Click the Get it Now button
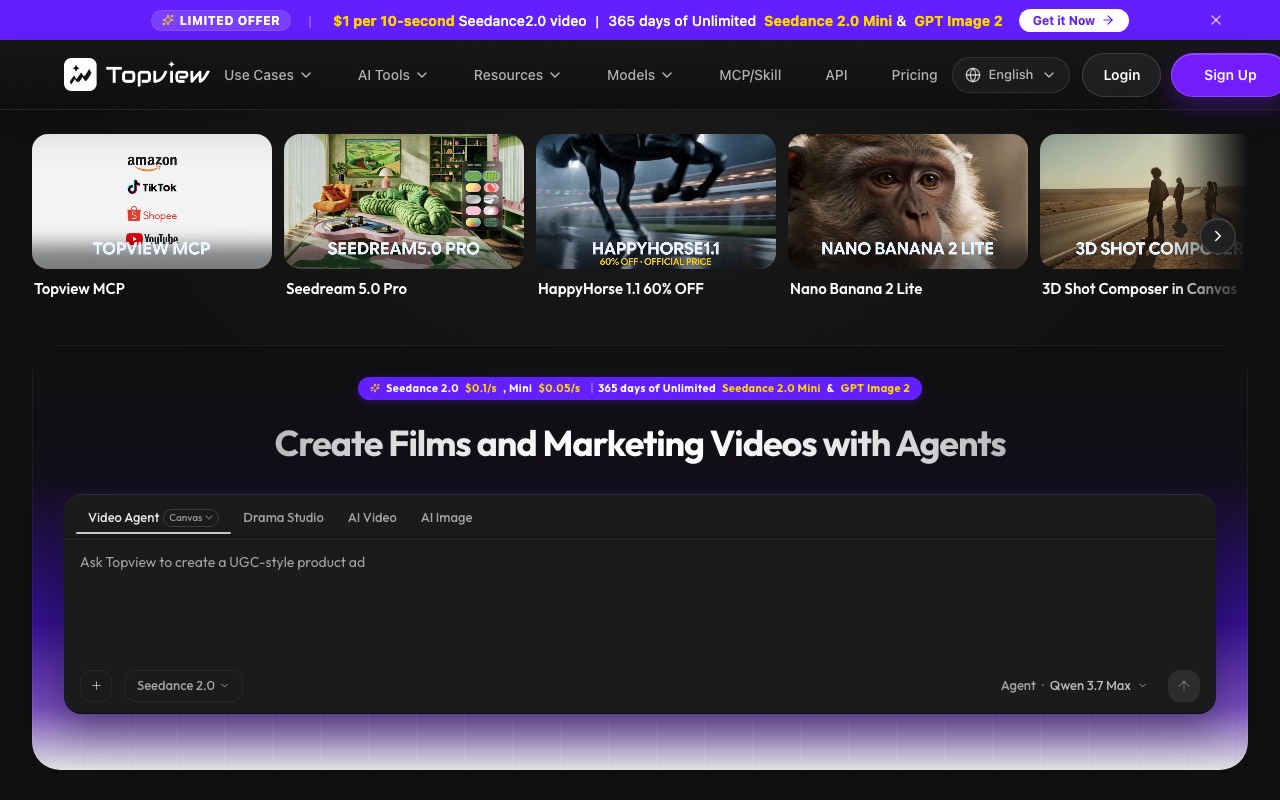Screen dimensions: 1280x800 tap(1074, 20)
